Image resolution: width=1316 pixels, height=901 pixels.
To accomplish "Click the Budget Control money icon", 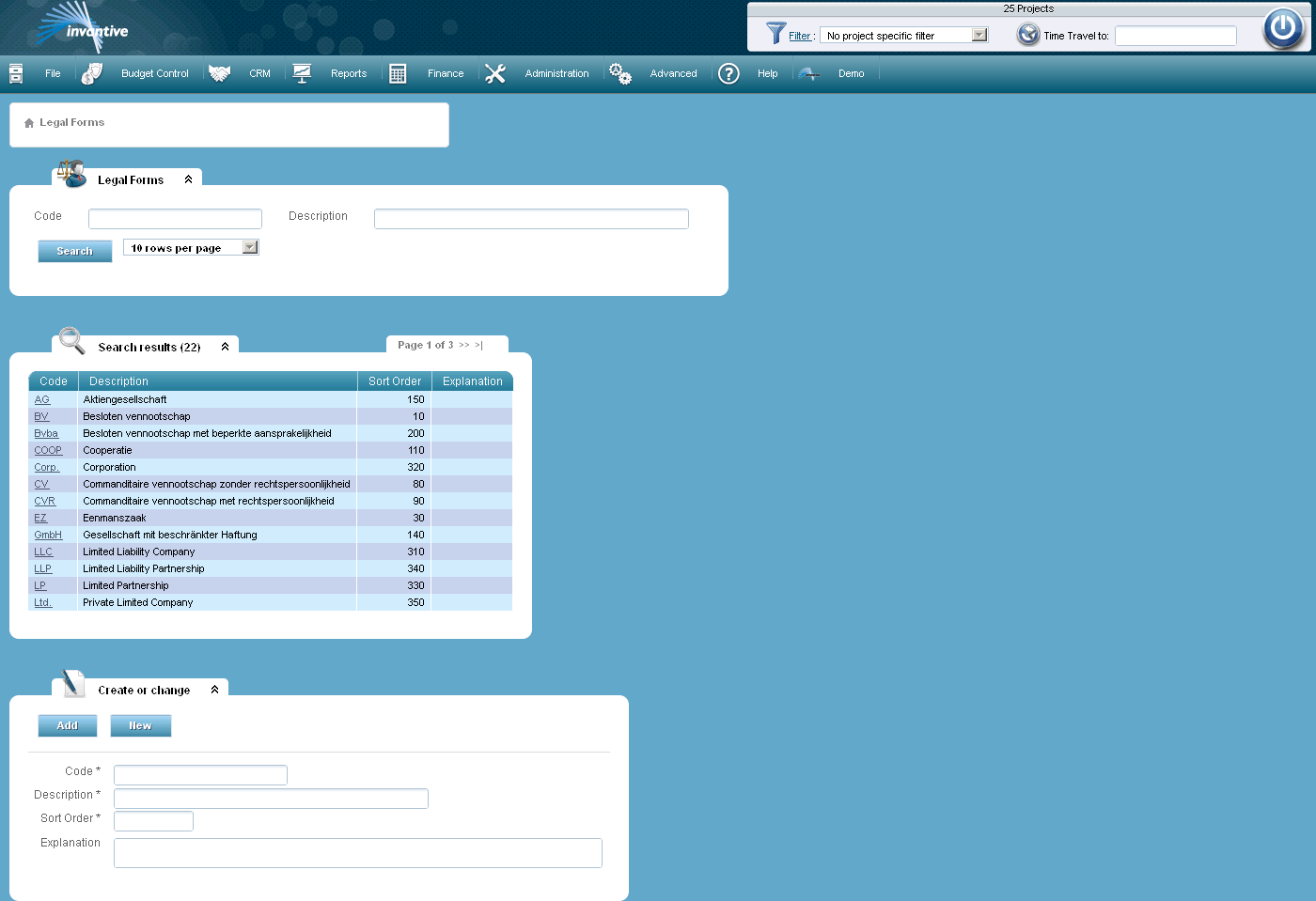I will click(x=91, y=73).
